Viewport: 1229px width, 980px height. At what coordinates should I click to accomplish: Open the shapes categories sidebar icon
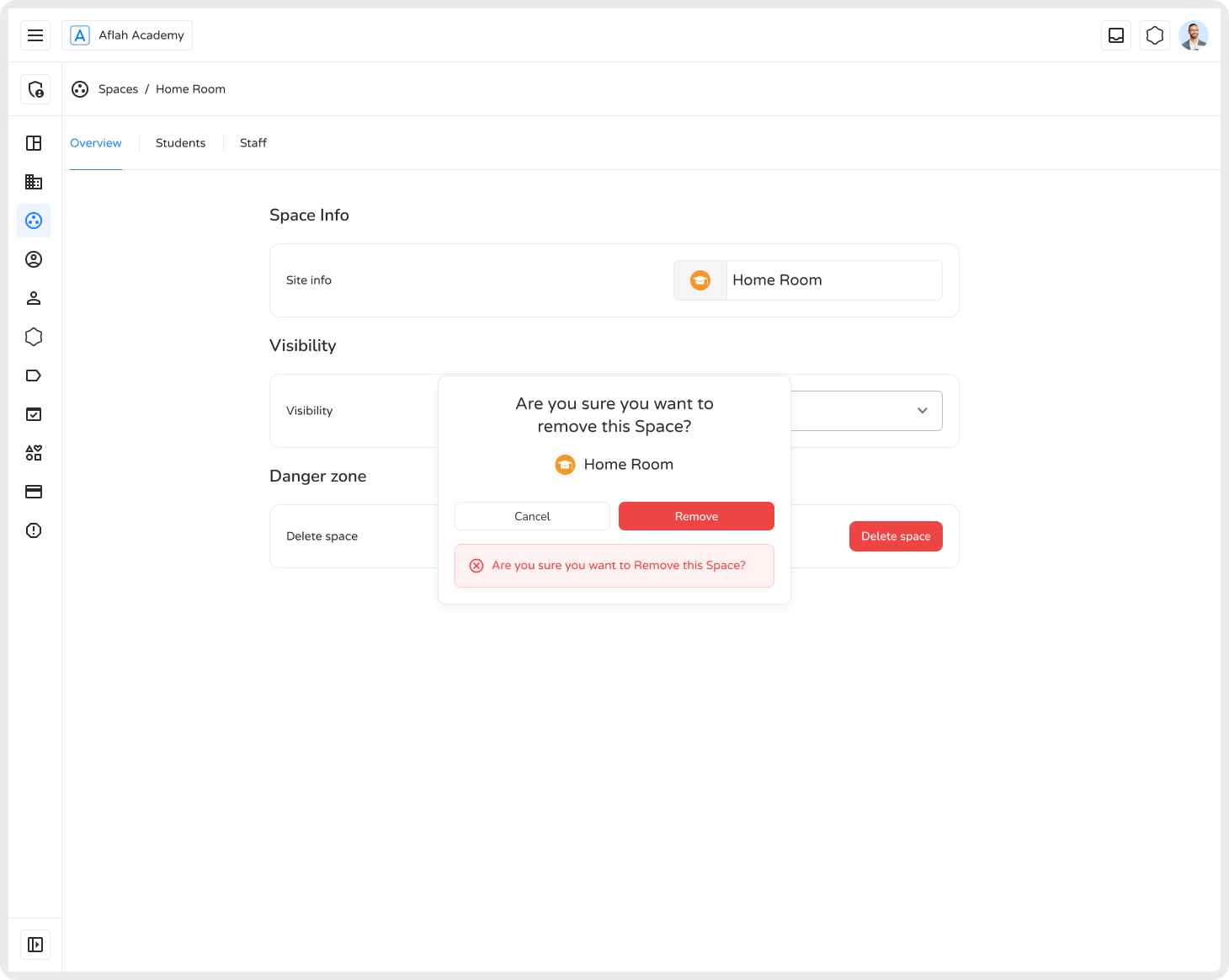tap(34, 453)
